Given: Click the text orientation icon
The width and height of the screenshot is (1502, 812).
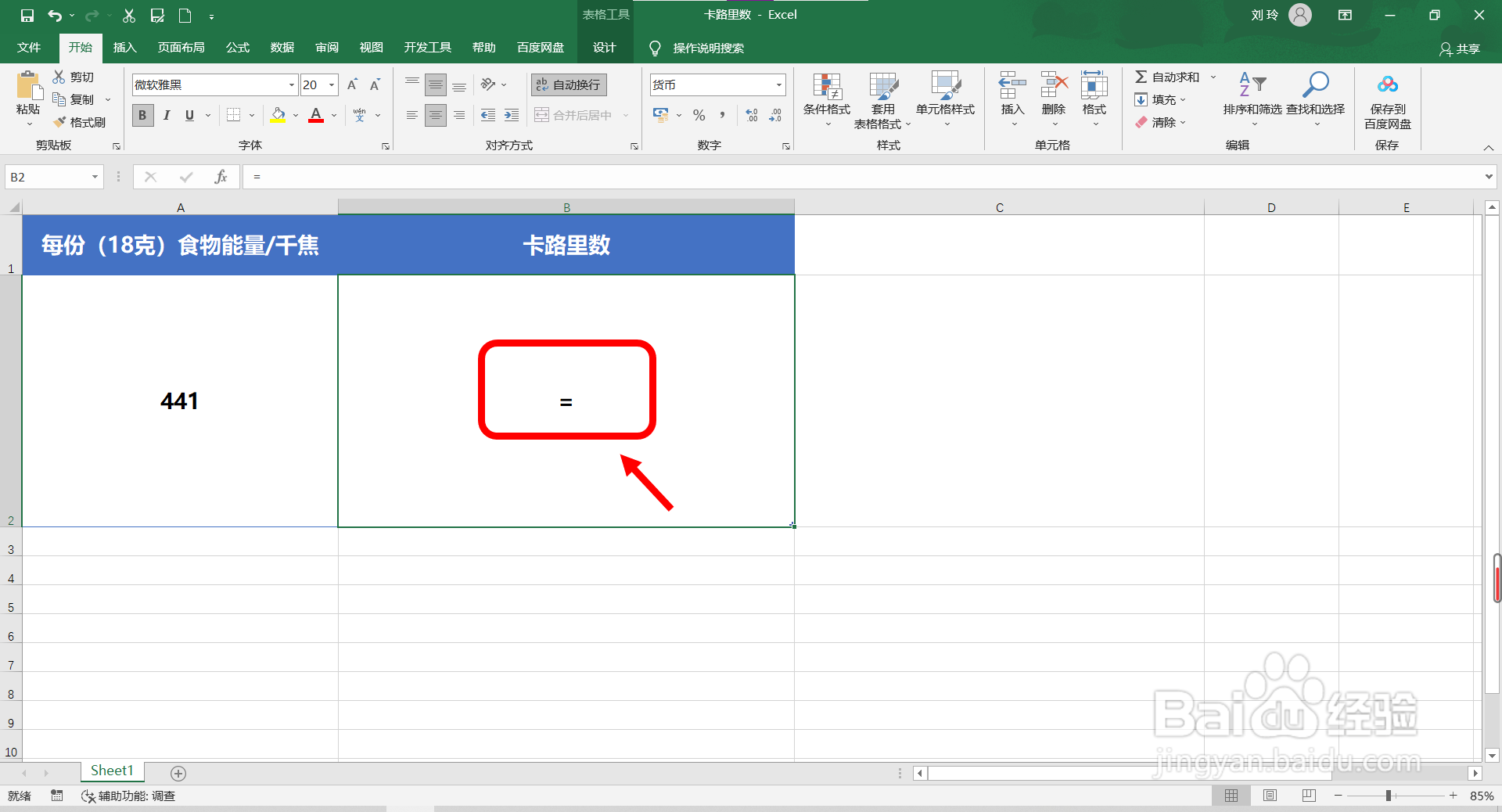Looking at the screenshot, I should click(x=488, y=84).
